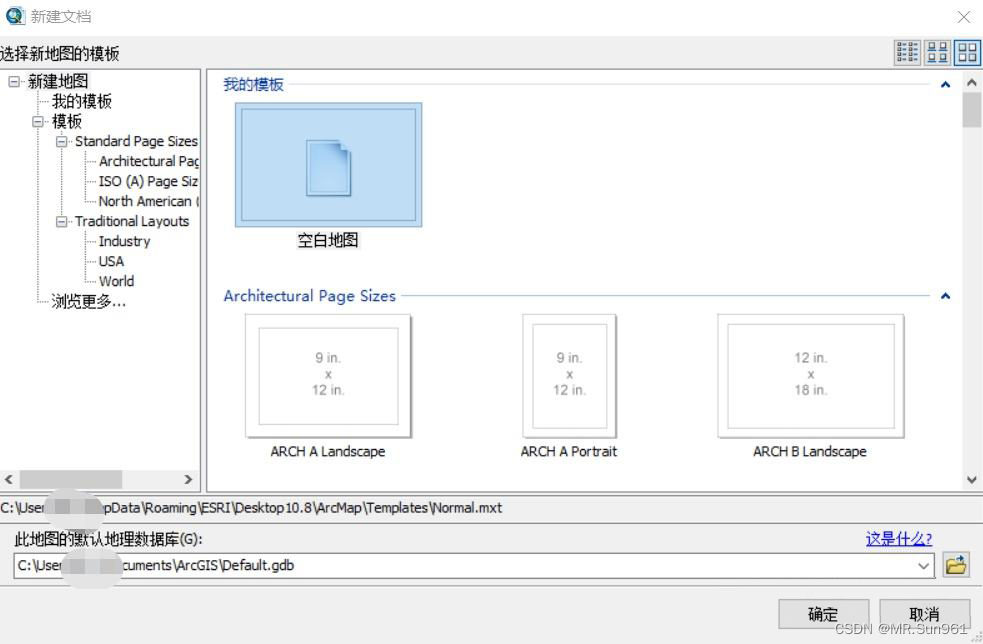Select the blank map template thumbnail
This screenshot has width=983, height=644.
329,165
